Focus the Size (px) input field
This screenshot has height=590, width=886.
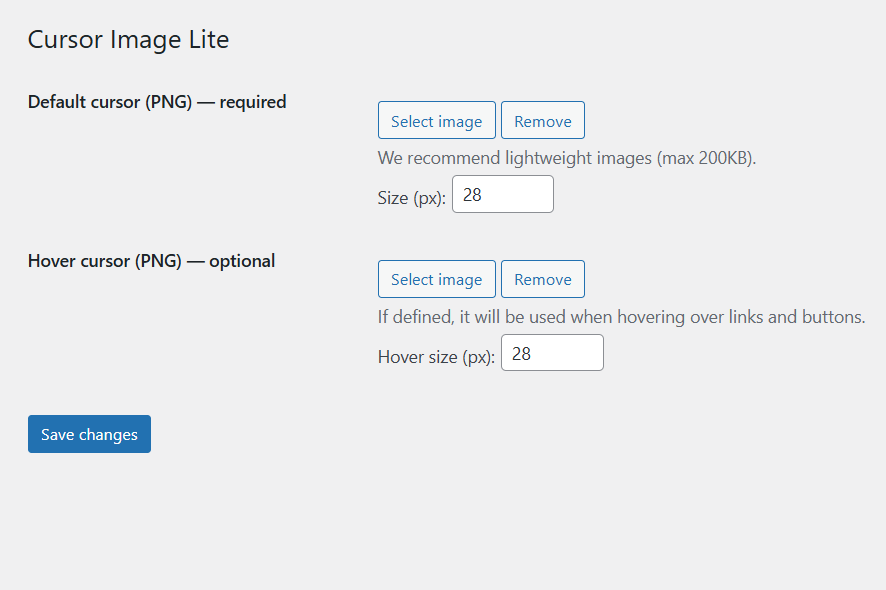(502, 194)
